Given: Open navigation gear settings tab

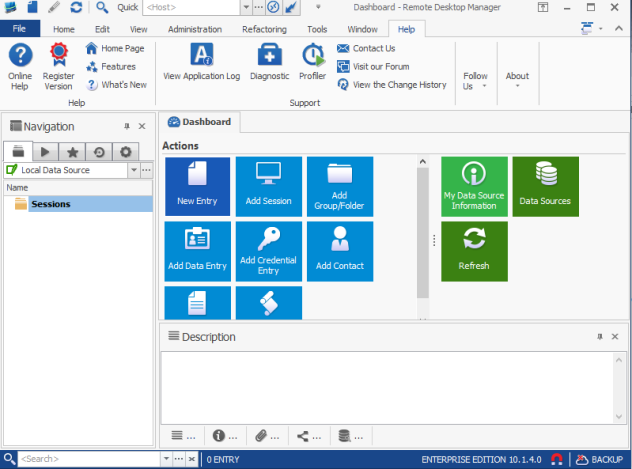Looking at the screenshot, I should (x=126, y=152).
